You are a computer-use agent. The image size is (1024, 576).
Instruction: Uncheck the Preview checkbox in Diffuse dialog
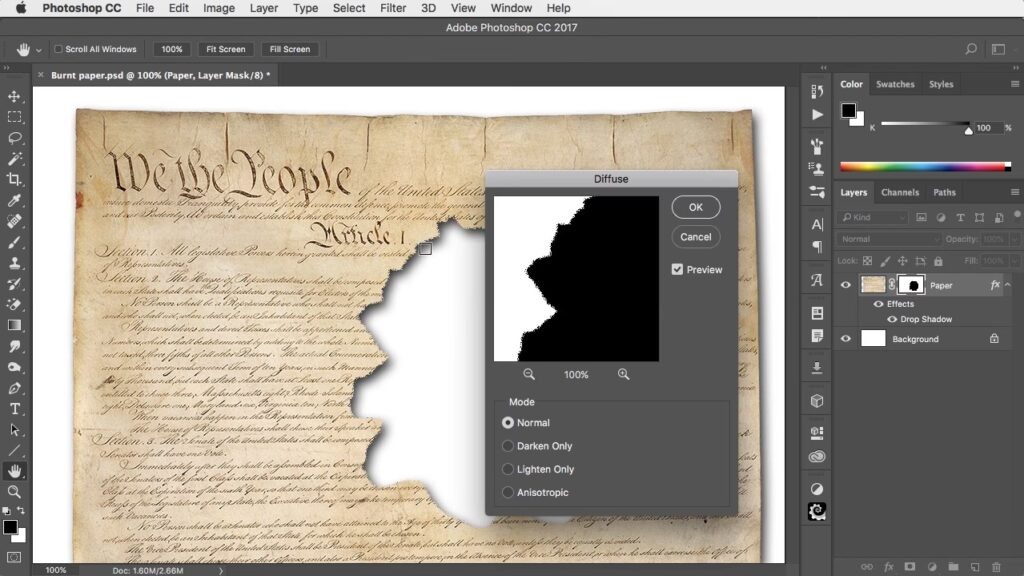click(x=677, y=269)
